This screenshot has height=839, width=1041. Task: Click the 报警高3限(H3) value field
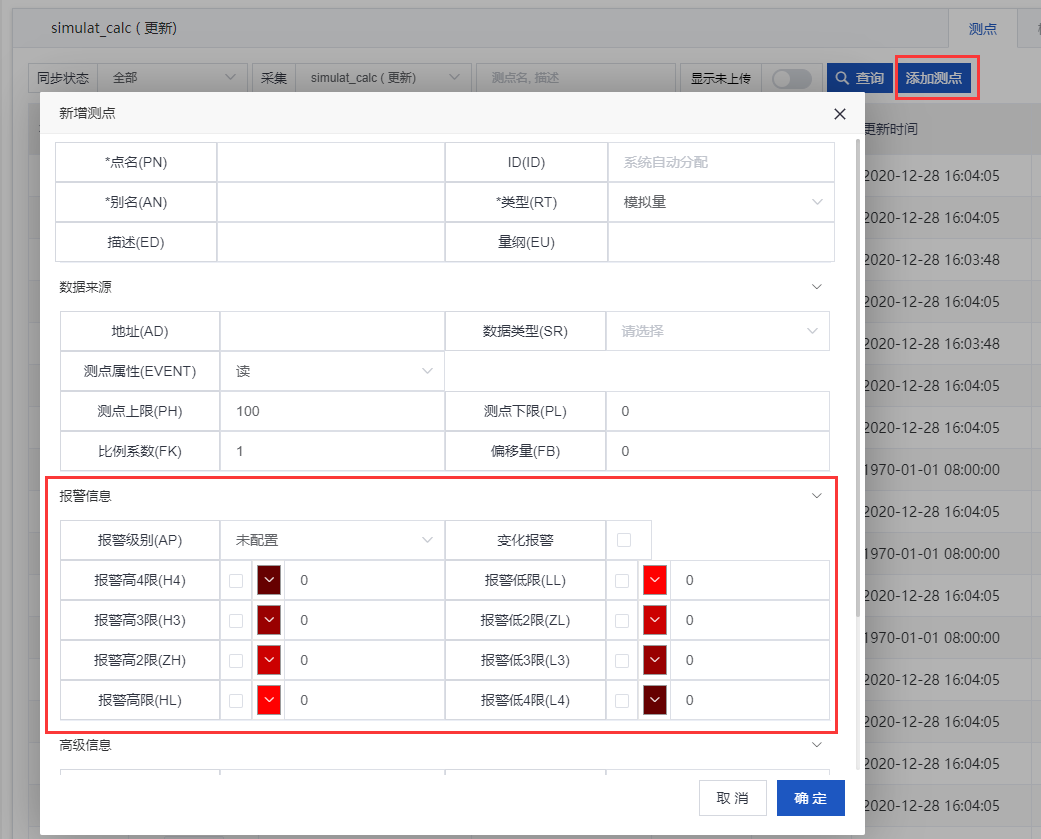point(364,620)
